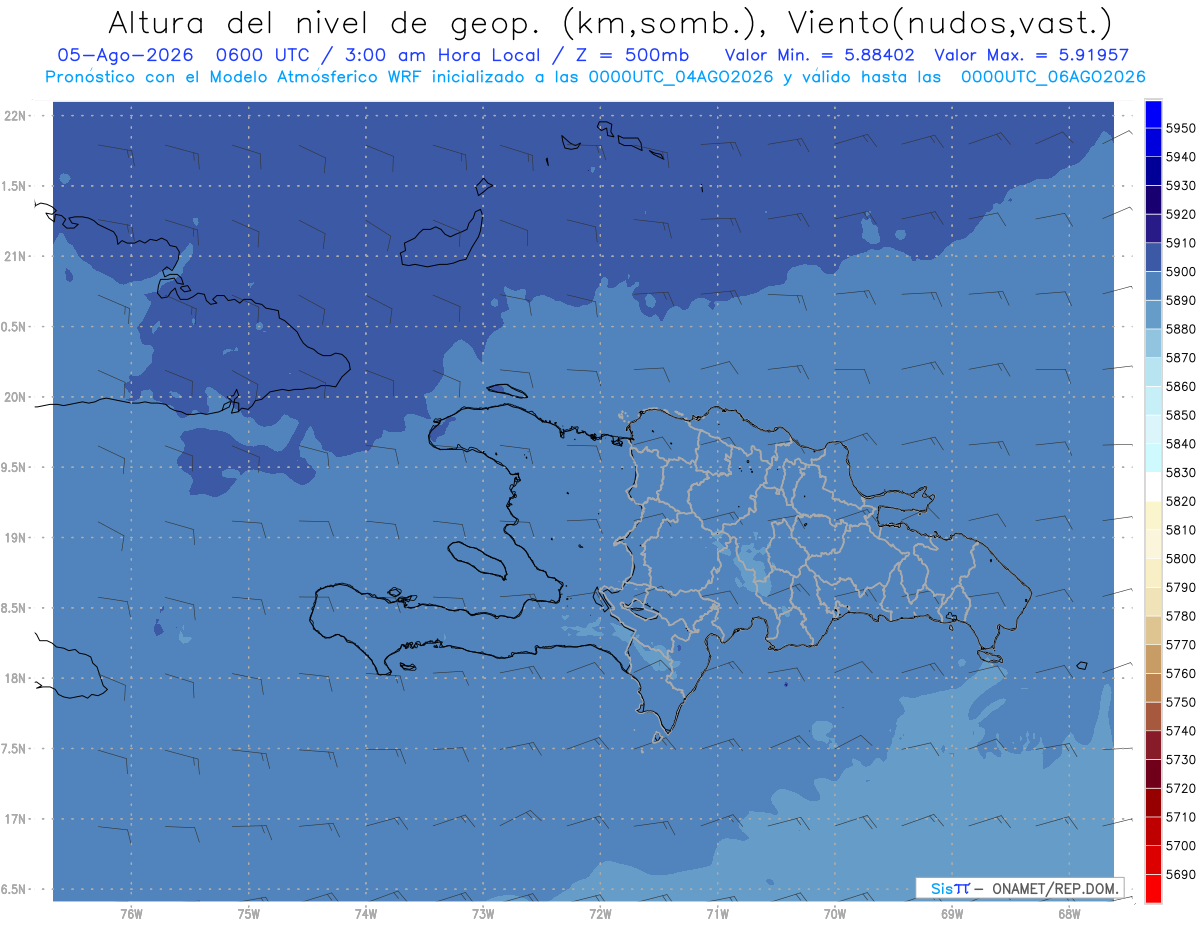1200x927 pixels.
Task: Click the 5930 colorbar label
Action: [x=1181, y=186]
